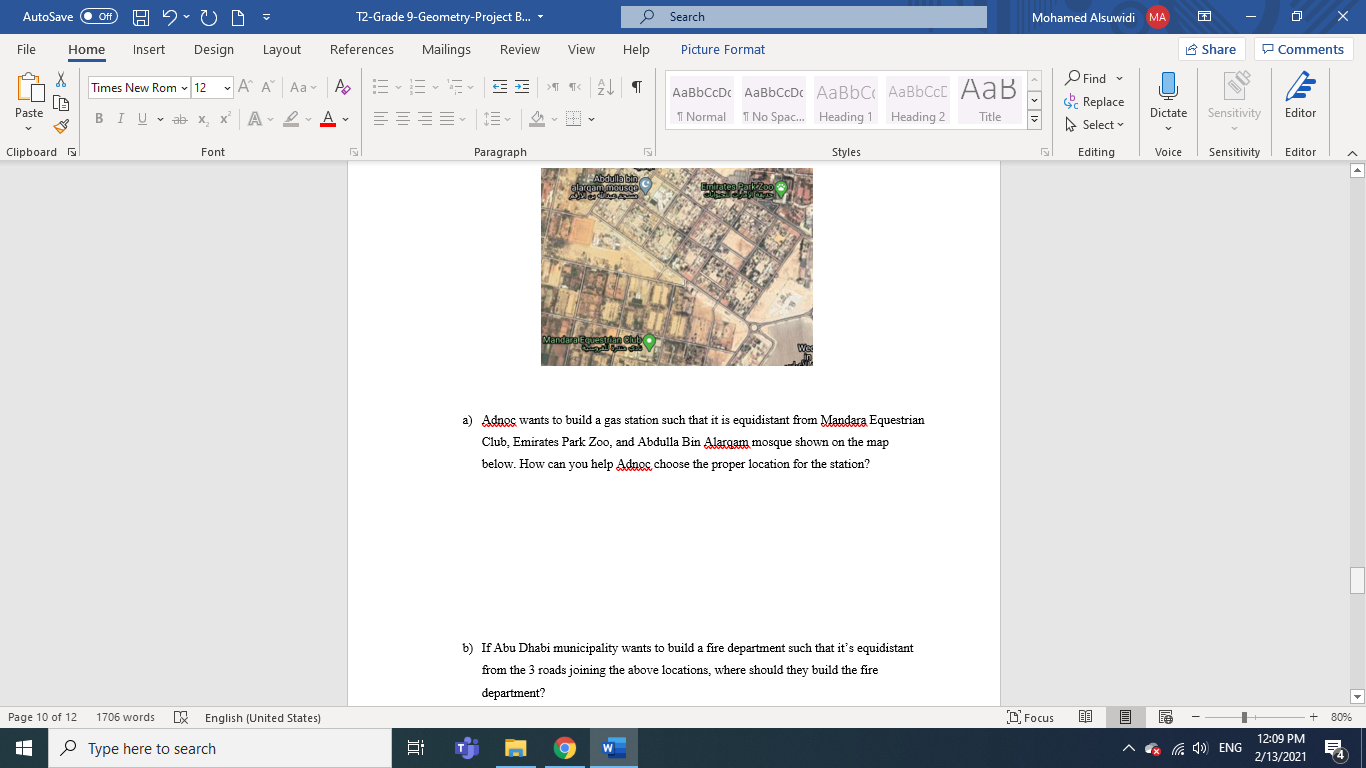
Task: Click the Paste clipboard icon
Action: (x=29, y=89)
